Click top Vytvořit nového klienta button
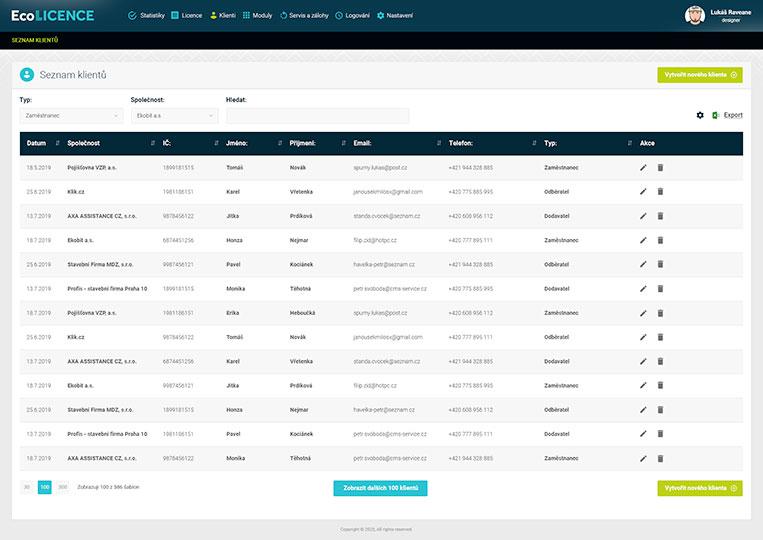Screen dimensions: 763x540 [x=700, y=75]
